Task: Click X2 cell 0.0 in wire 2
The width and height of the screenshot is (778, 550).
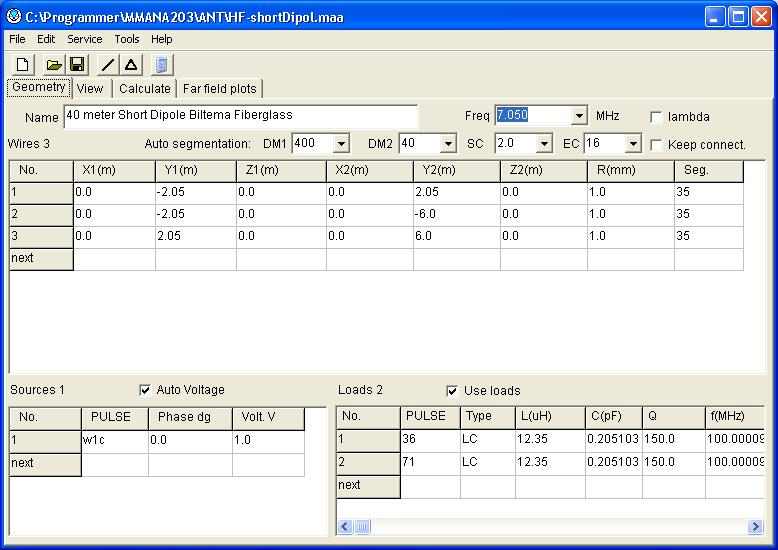Action: coord(370,215)
